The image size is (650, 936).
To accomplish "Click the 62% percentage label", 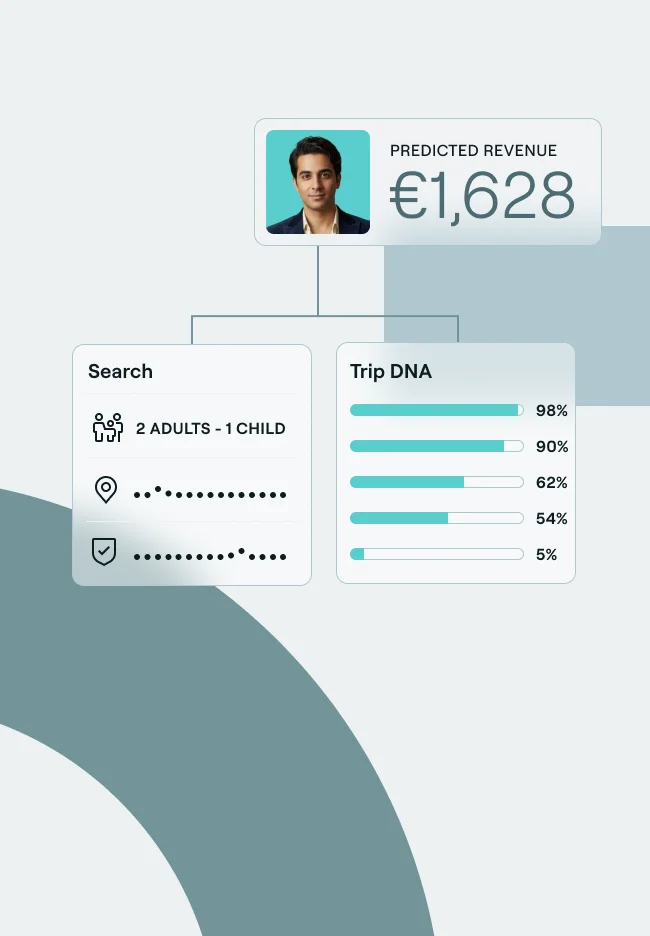I will click(x=551, y=482).
